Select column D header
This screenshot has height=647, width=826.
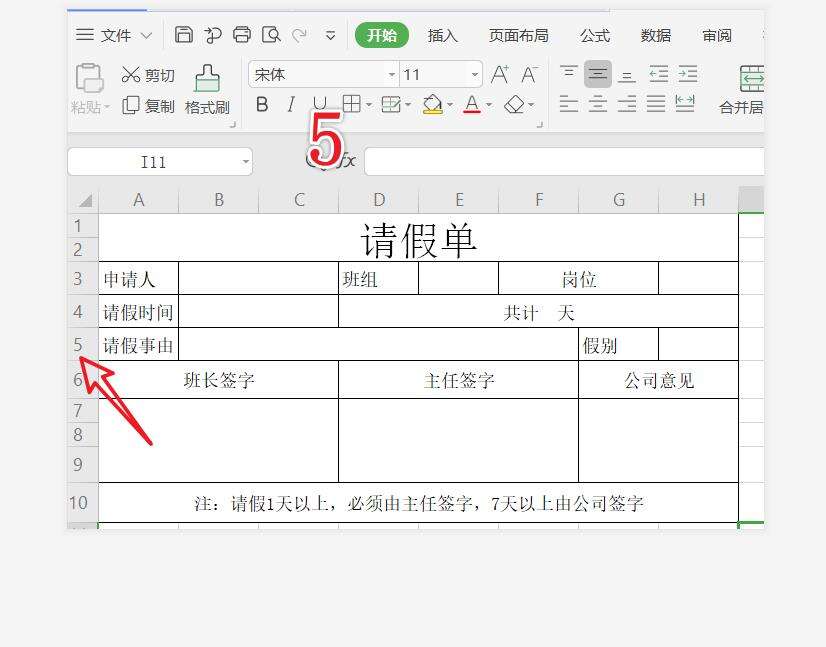tap(379, 200)
